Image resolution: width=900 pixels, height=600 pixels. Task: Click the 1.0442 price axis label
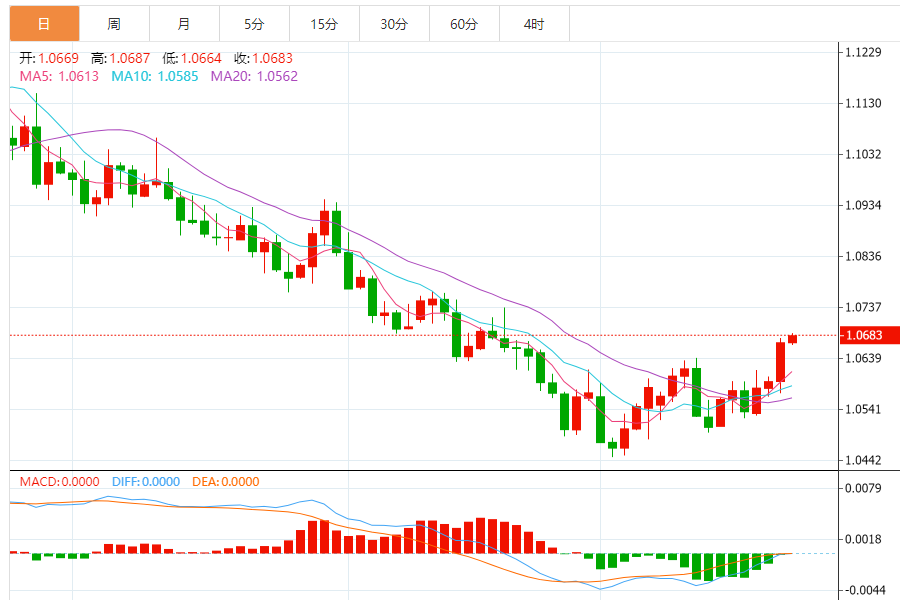point(863,460)
